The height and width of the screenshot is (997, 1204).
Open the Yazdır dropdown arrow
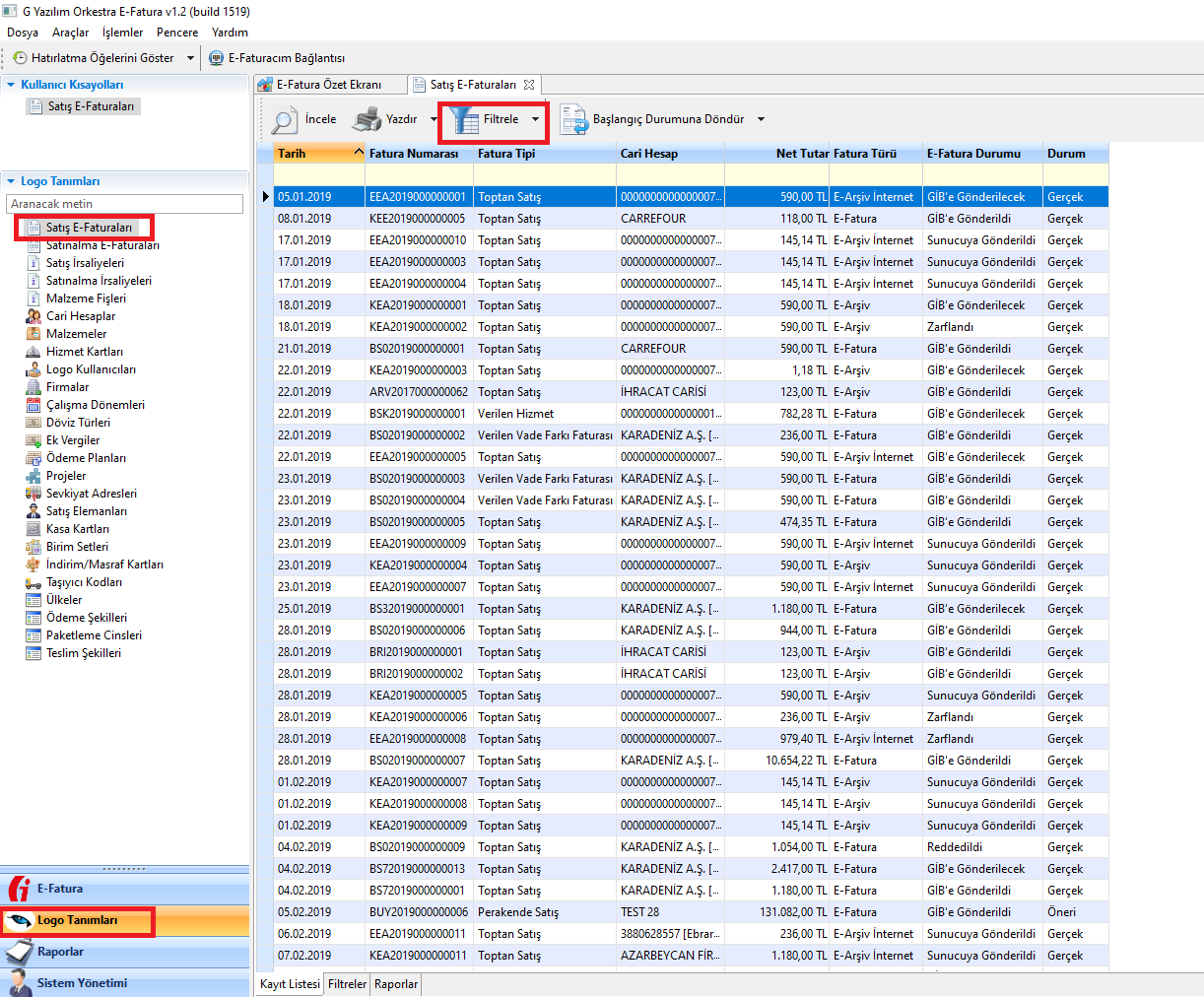click(434, 120)
